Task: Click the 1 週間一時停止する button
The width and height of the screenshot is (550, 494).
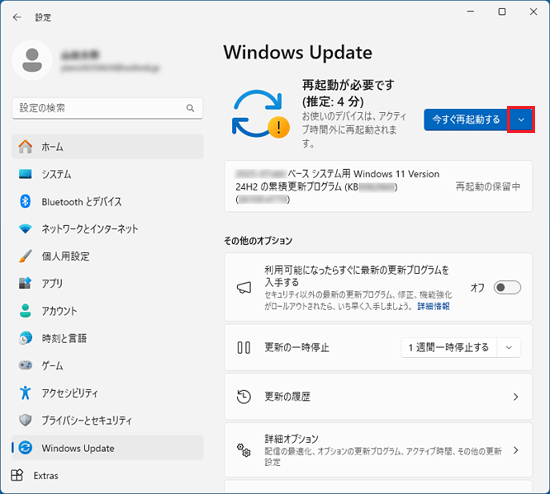Action: pos(449,347)
